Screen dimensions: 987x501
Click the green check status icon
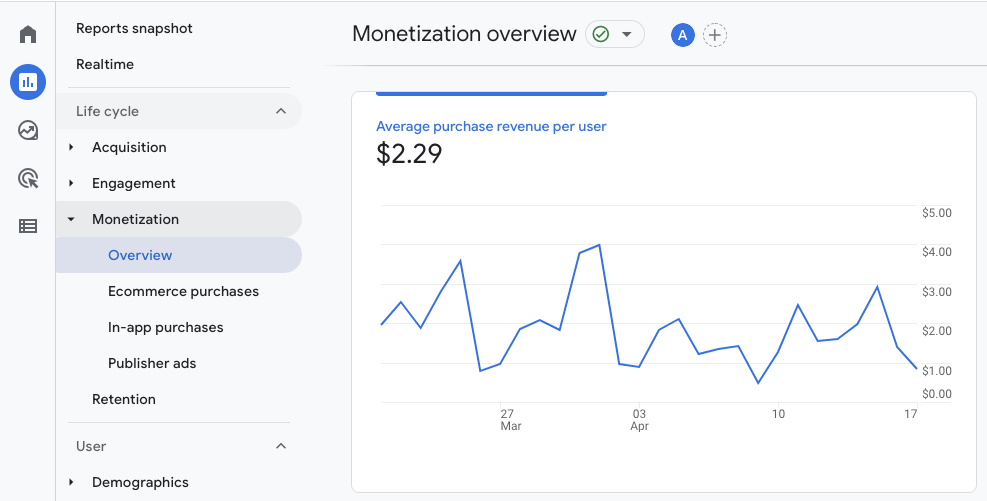(x=601, y=34)
